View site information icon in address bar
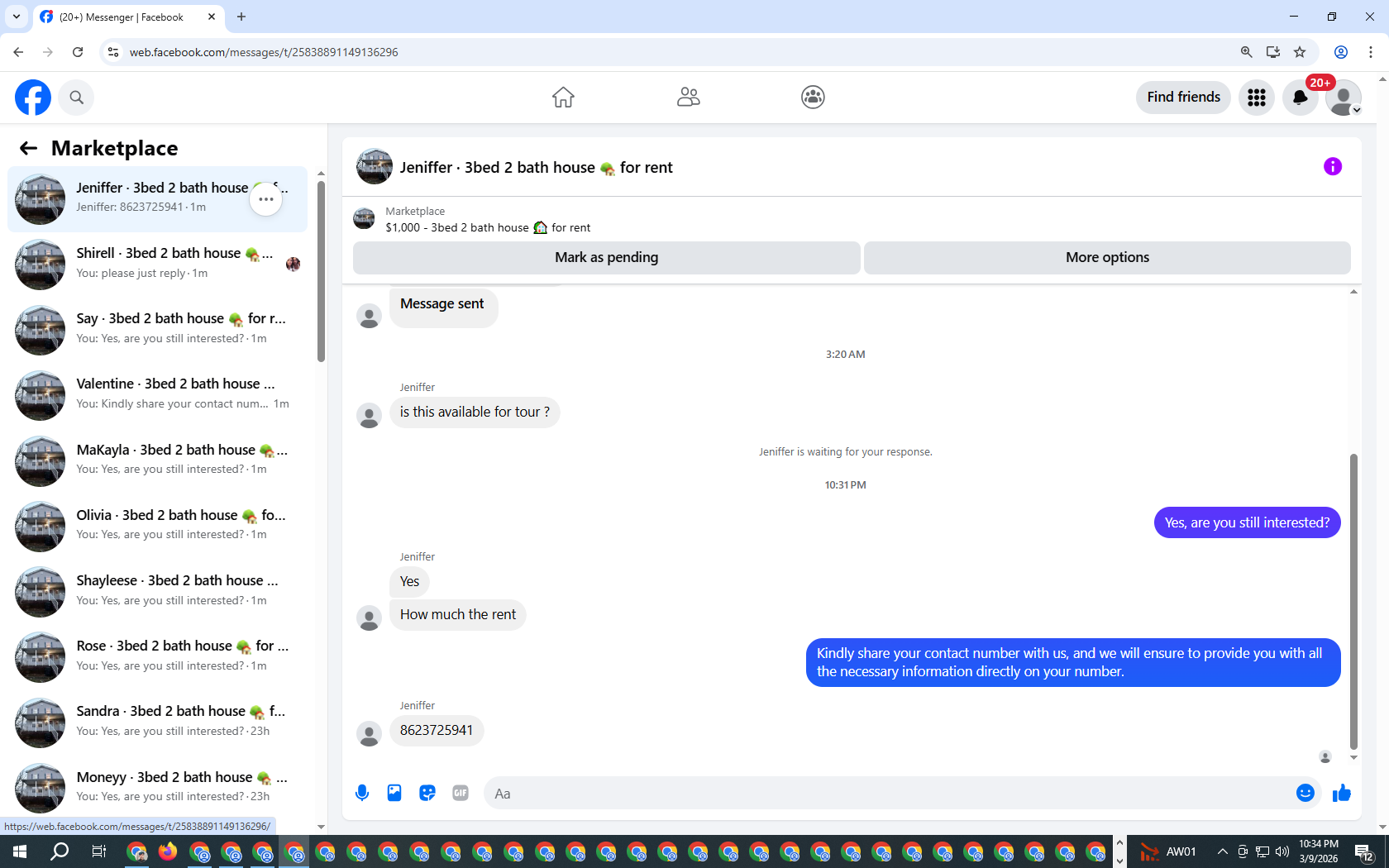The height and width of the screenshot is (868, 1389). [x=113, y=52]
